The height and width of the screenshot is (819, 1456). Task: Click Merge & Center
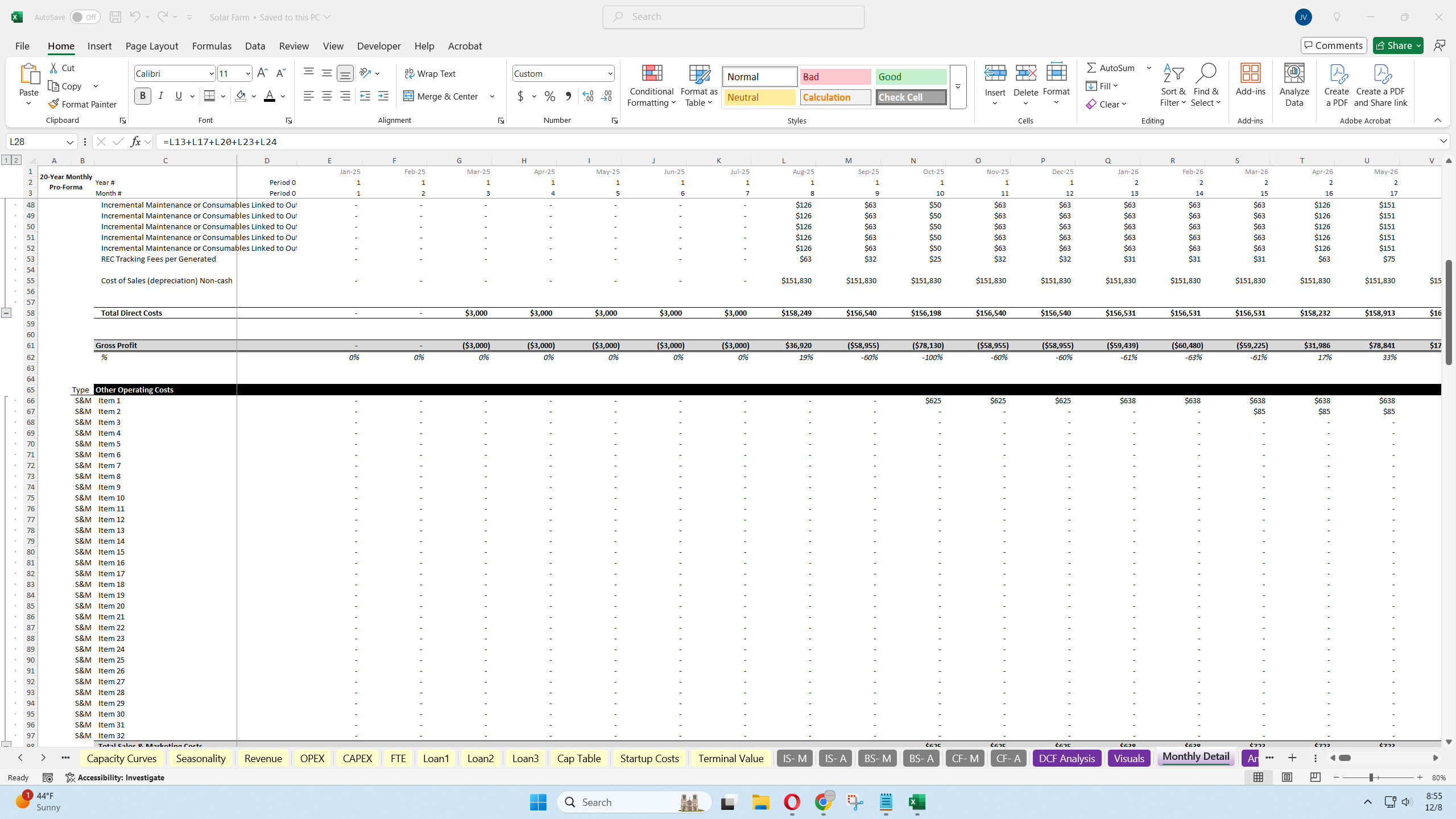coord(441,96)
